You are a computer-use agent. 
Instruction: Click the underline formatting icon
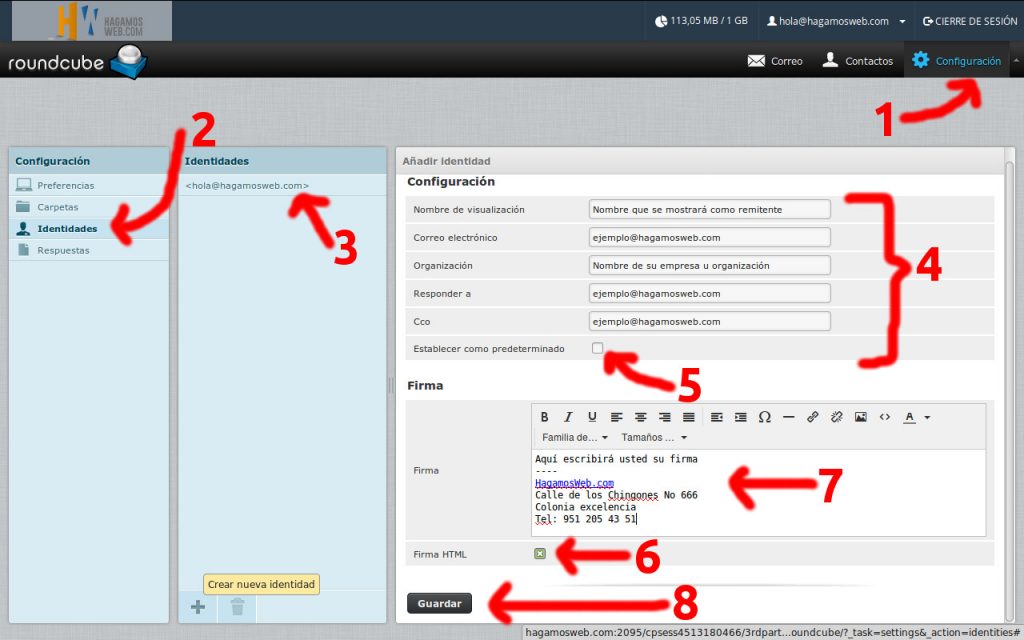[x=592, y=417]
